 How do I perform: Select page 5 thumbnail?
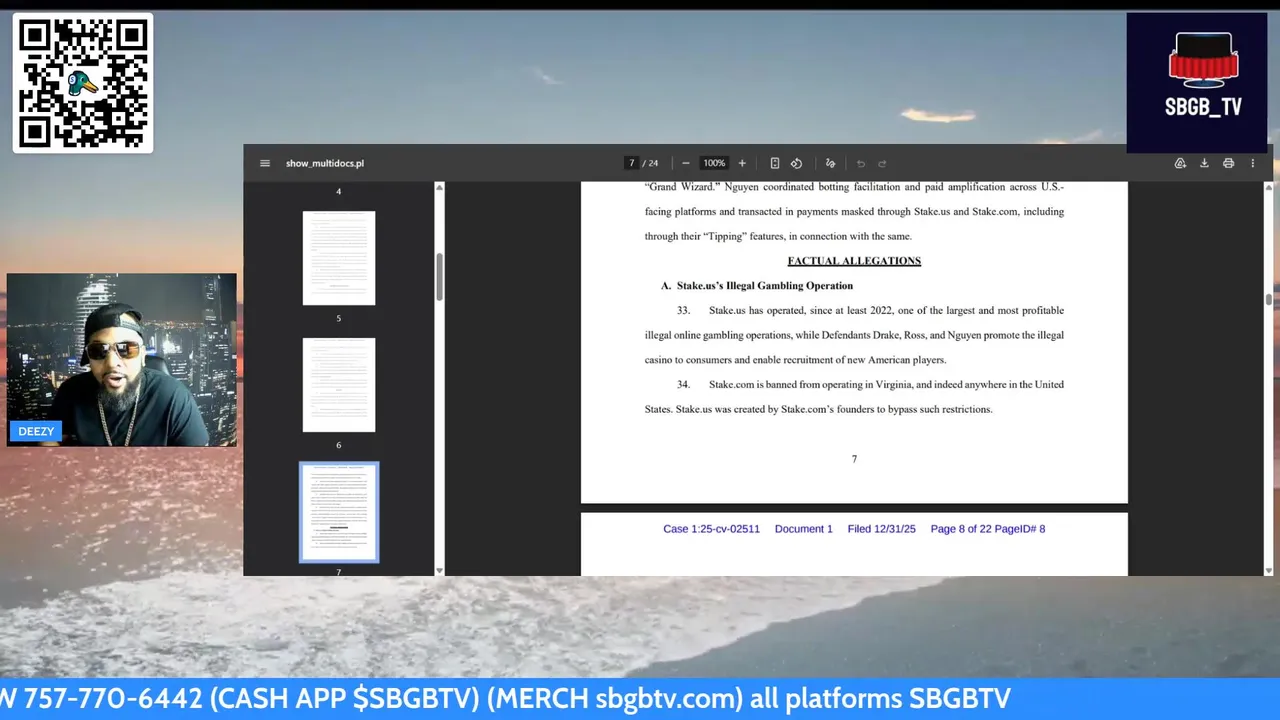(x=339, y=258)
